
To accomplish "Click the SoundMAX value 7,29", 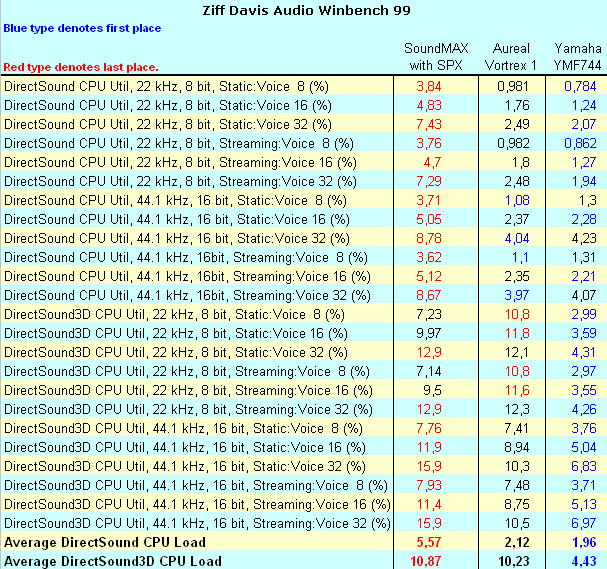I will click(x=429, y=181).
